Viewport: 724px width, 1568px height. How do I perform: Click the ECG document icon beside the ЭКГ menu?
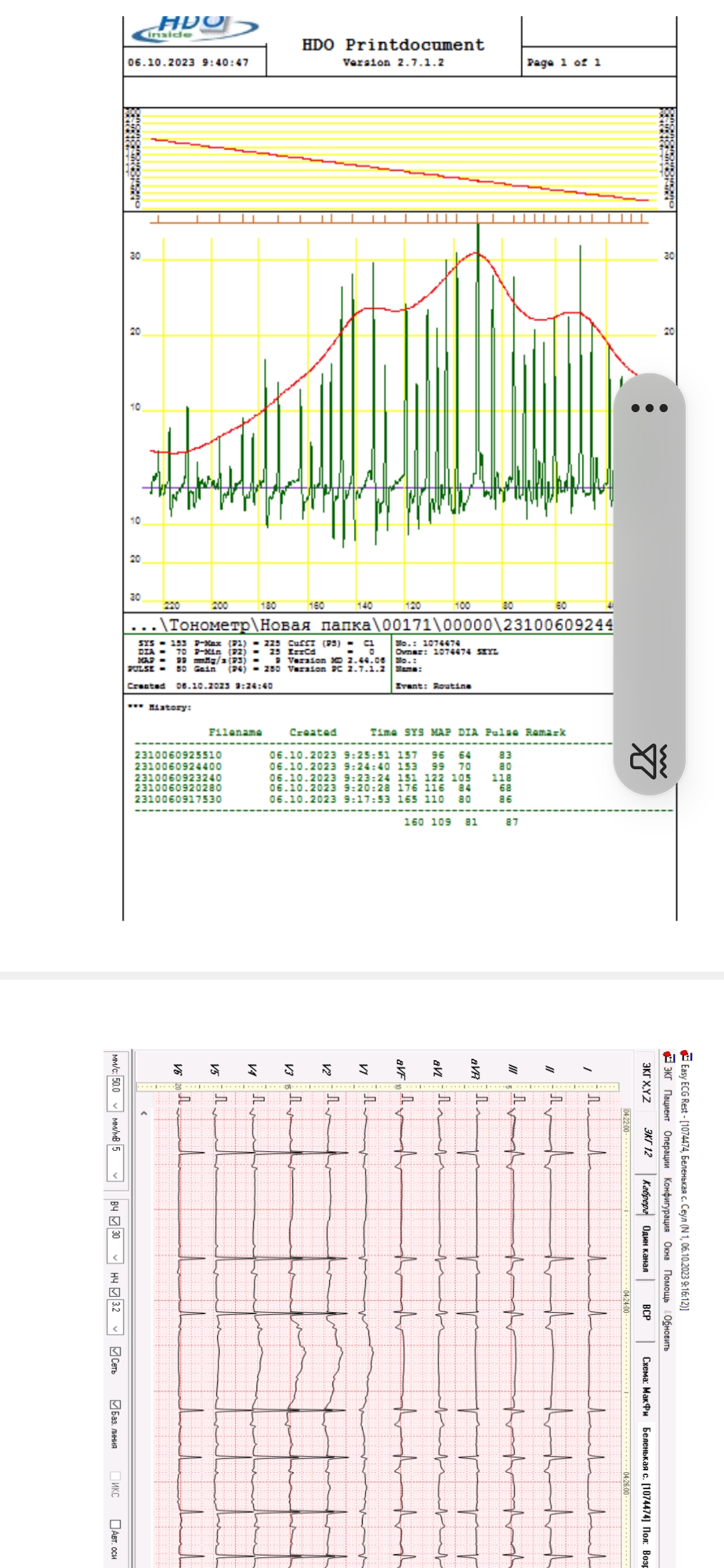(668, 1057)
